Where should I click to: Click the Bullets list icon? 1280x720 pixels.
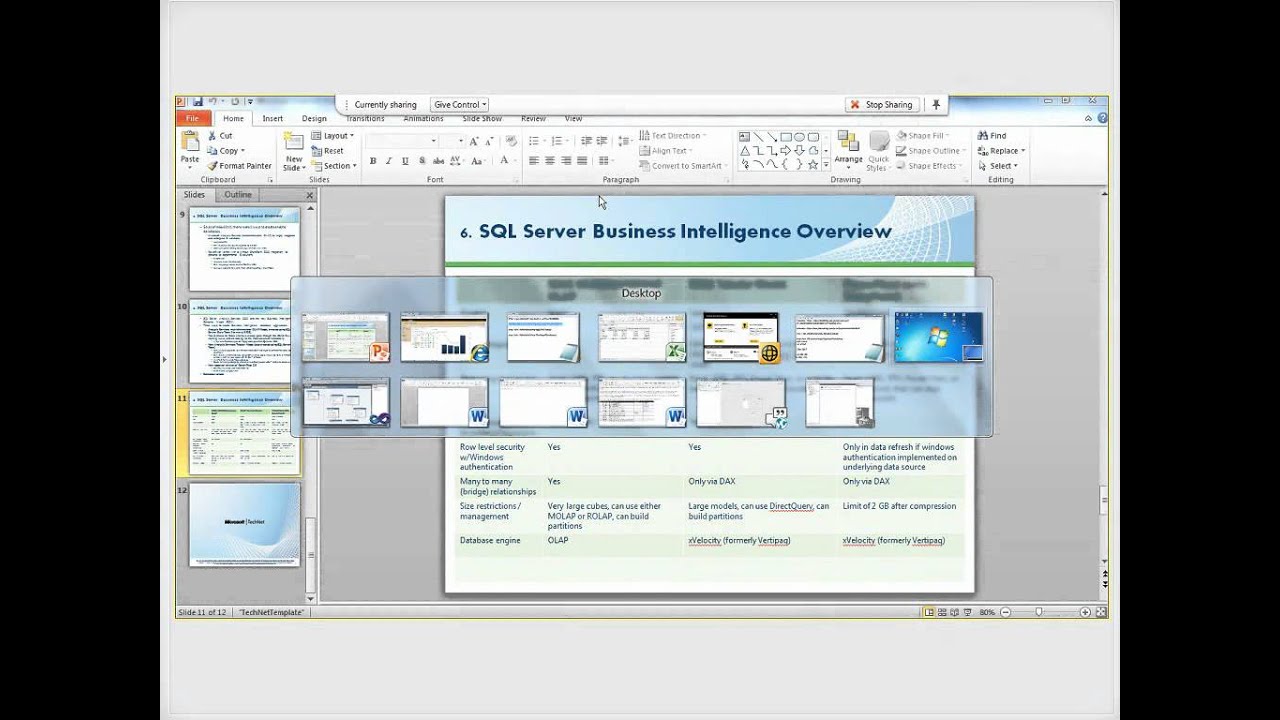[534, 141]
